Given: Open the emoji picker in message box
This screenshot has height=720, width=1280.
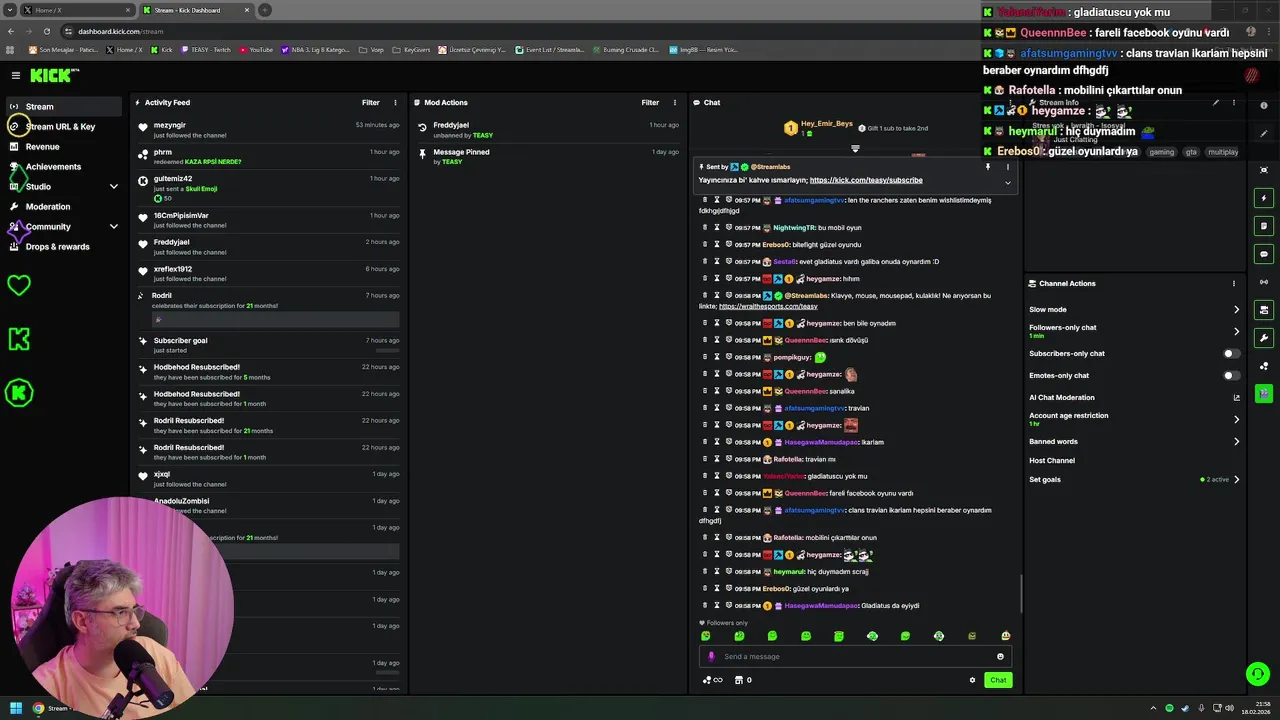Looking at the screenshot, I should click(1000, 656).
